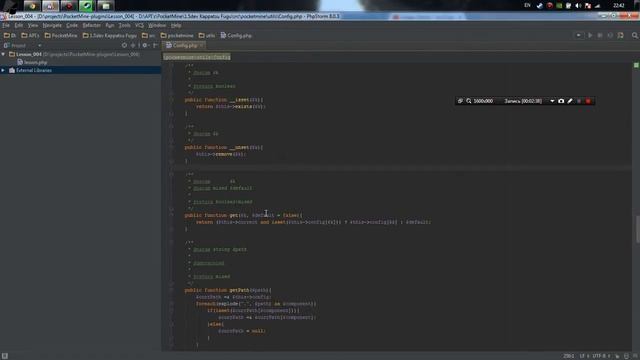The image size is (640, 360).
Task: Toggle the read-only lock icon in status bar
Action: 617,356
